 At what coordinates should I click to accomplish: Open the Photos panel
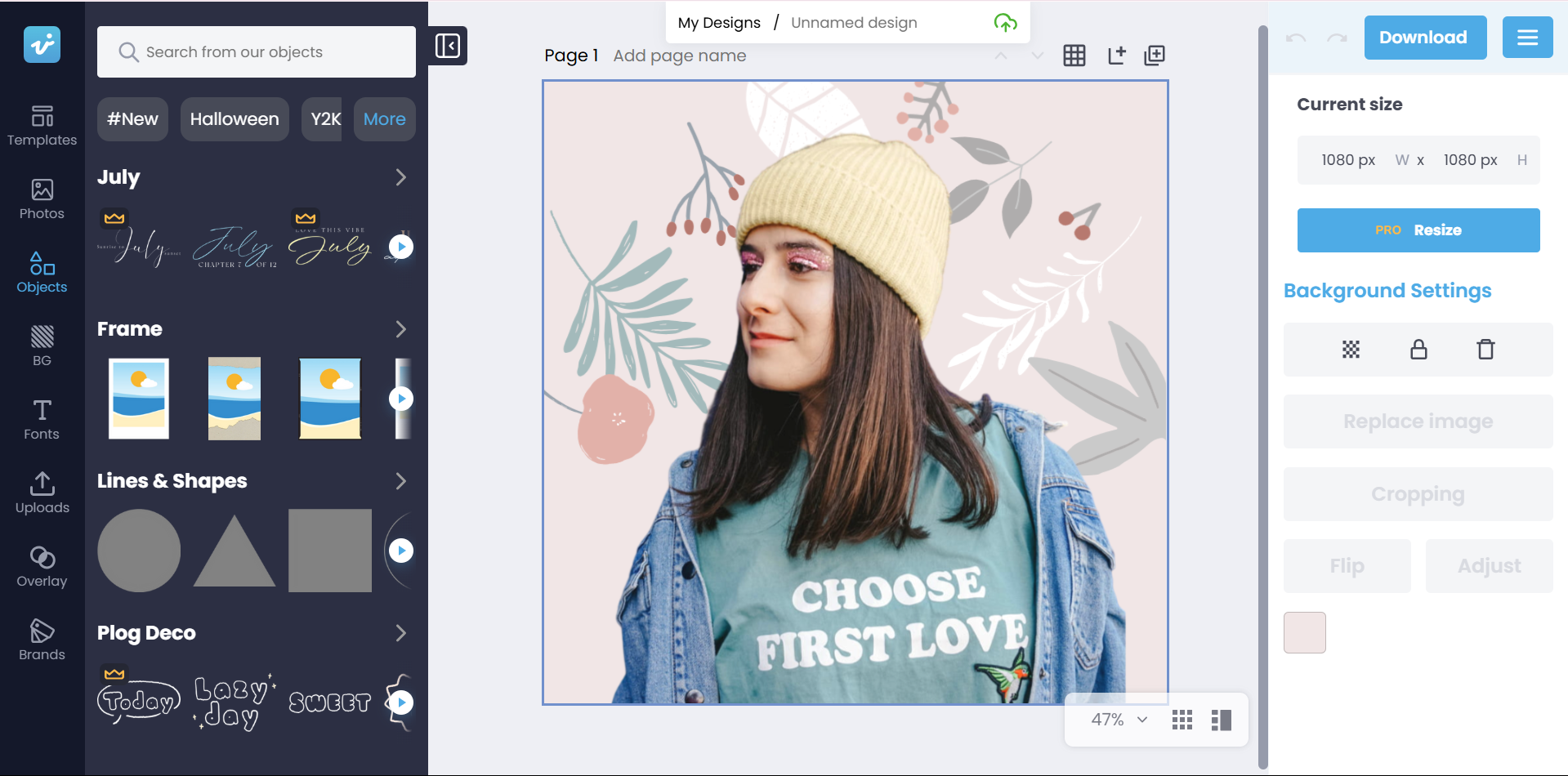click(42, 199)
